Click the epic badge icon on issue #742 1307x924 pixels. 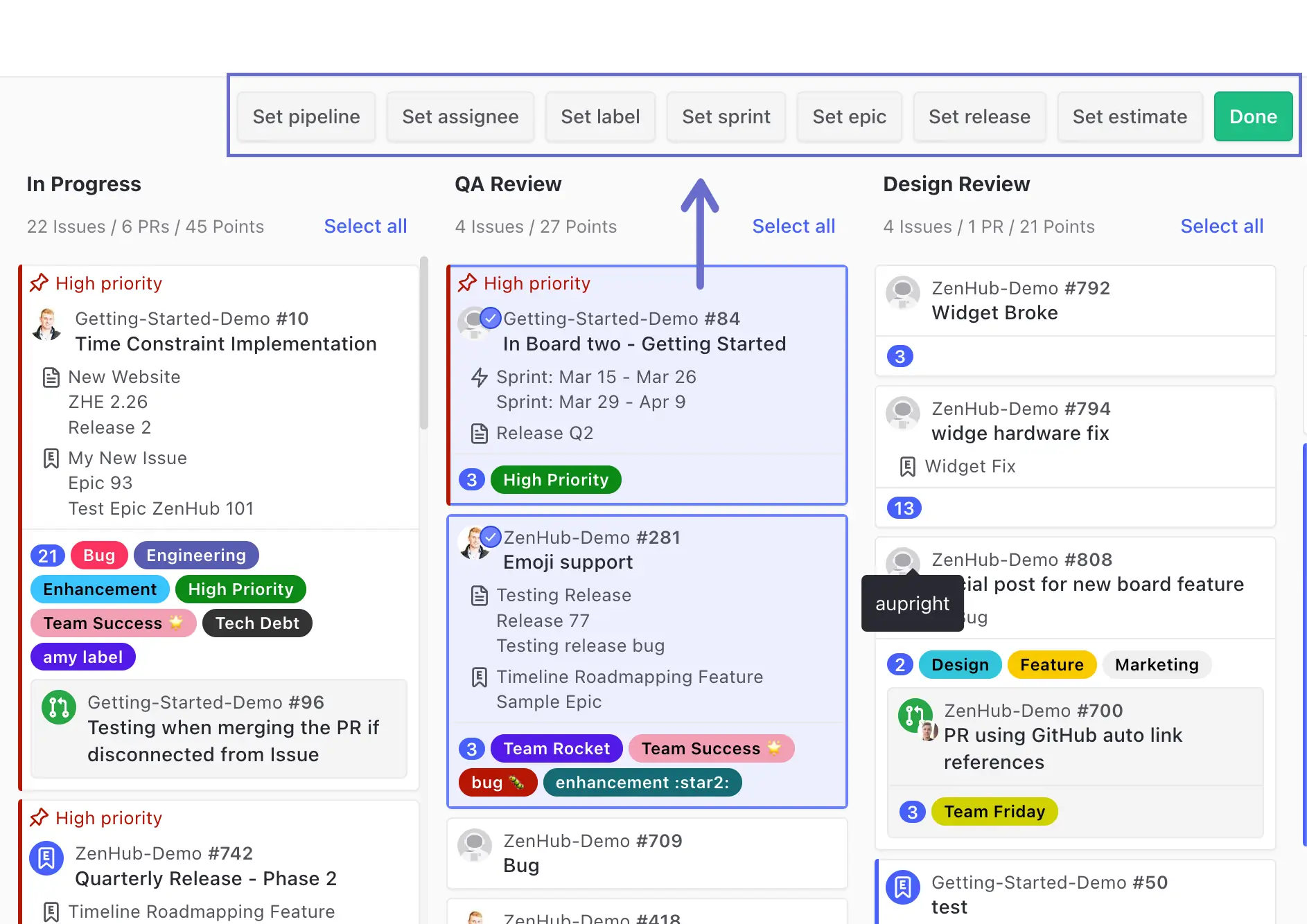tap(46, 859)
